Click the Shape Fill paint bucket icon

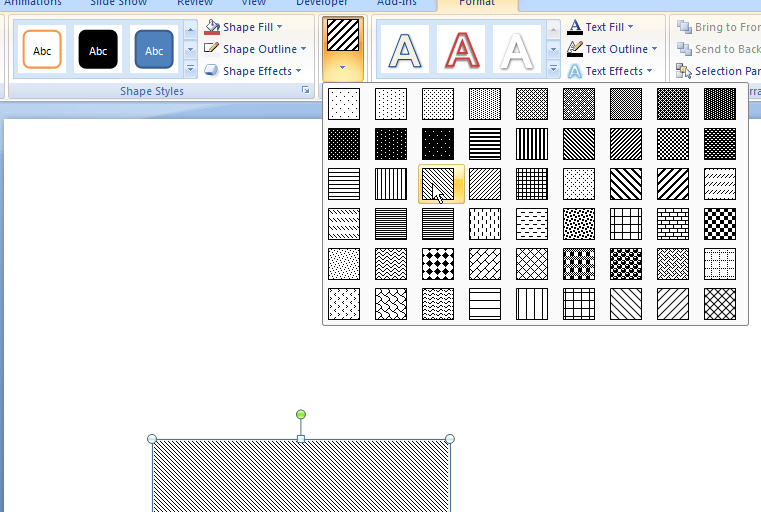pyautogui.click(x=212, y=27)
